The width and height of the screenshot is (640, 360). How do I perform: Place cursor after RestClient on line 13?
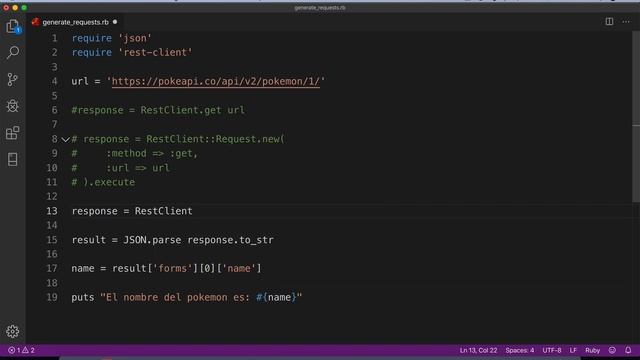193,211
